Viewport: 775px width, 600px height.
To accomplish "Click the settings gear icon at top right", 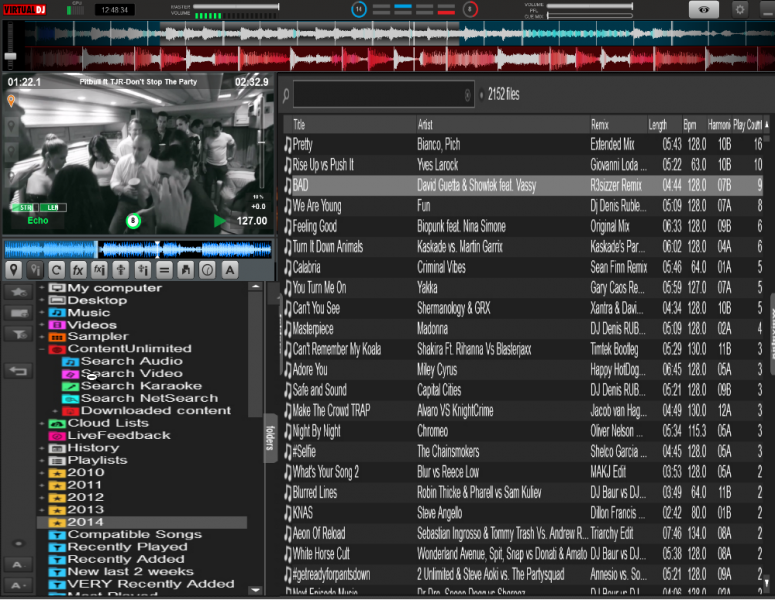I will point(740,9).
